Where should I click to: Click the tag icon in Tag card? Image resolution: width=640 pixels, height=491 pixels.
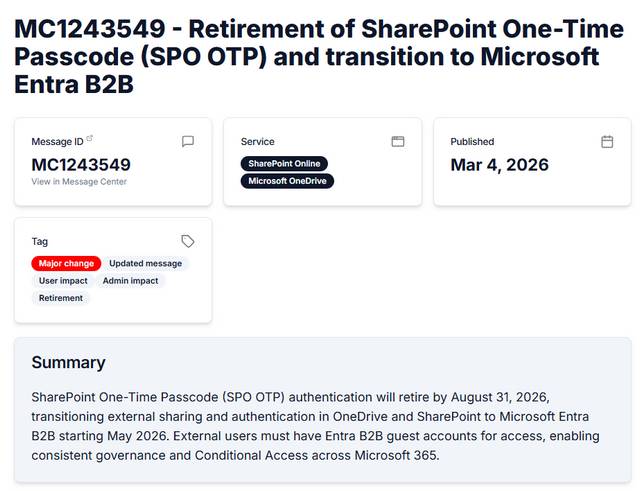188,241
